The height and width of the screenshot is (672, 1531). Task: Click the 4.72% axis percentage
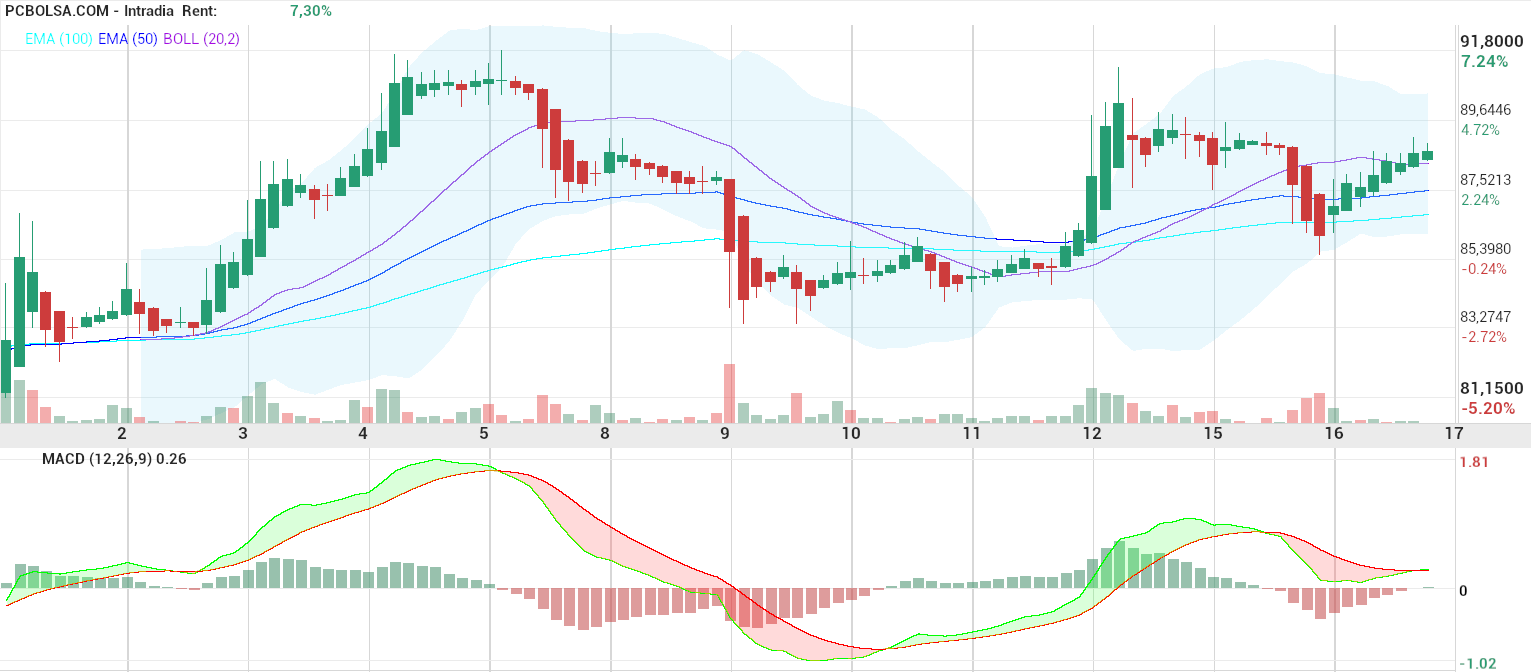tap(1480, 130)
